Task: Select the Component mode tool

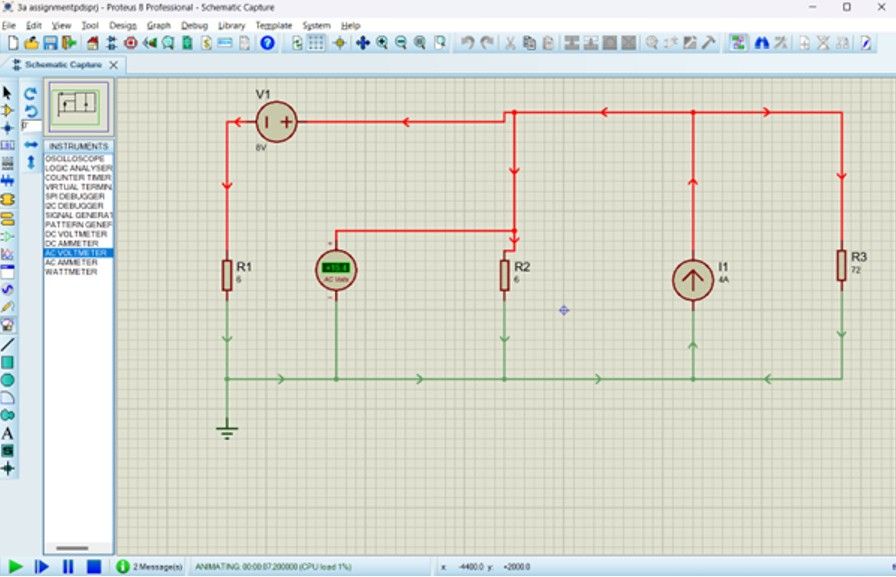Action: (7, 110)
